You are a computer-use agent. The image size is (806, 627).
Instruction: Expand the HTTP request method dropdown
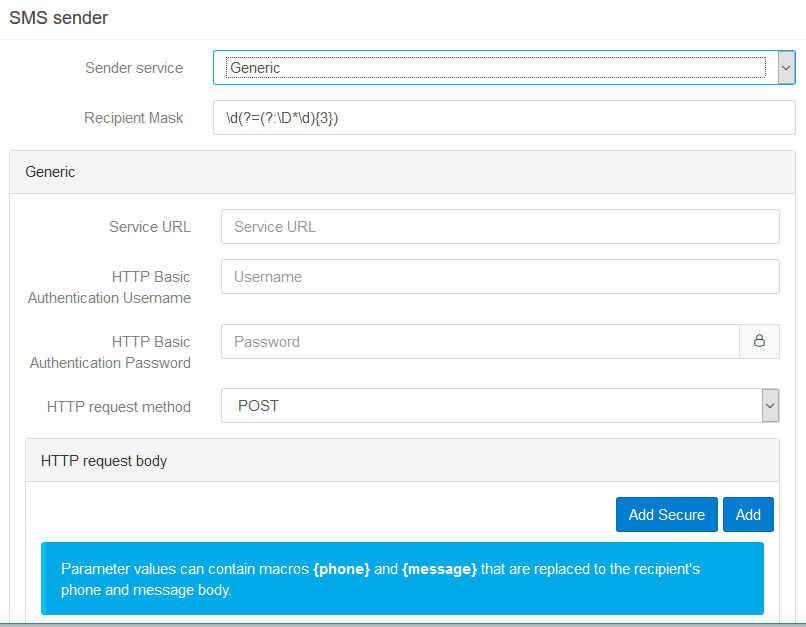coord(500,405)
